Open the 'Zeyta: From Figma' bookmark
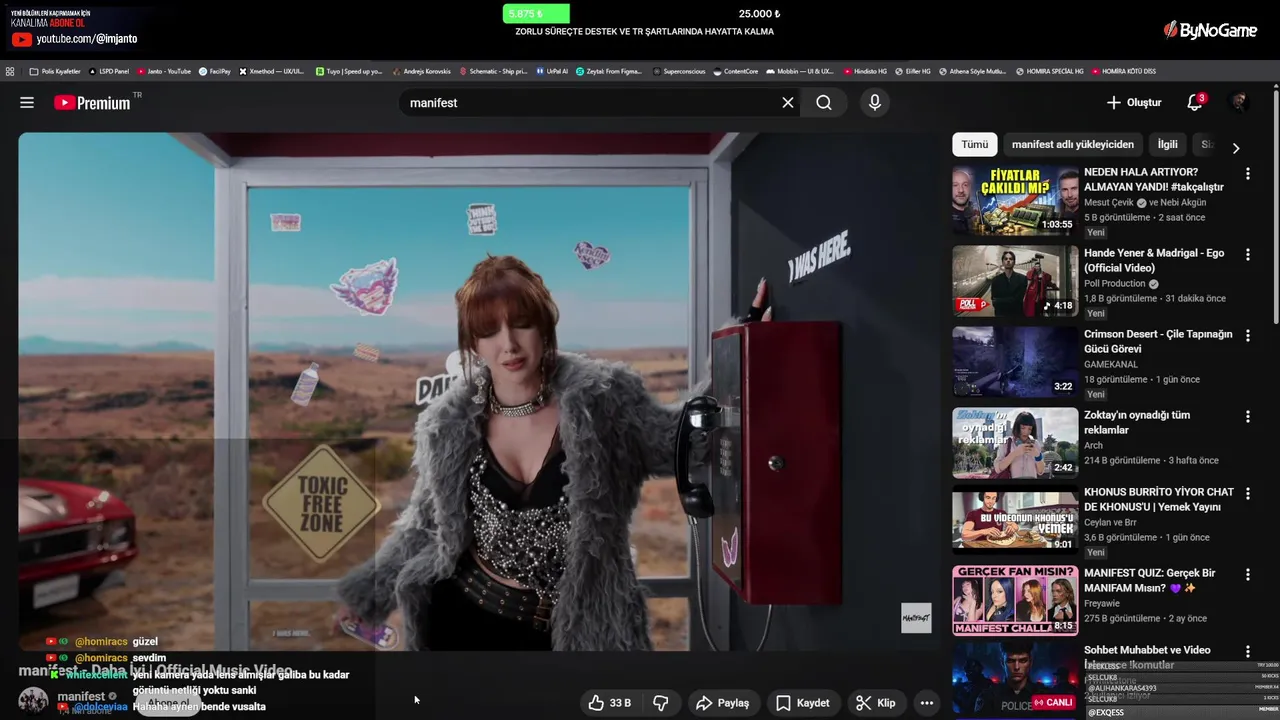1280x720 pixels. 610,72
